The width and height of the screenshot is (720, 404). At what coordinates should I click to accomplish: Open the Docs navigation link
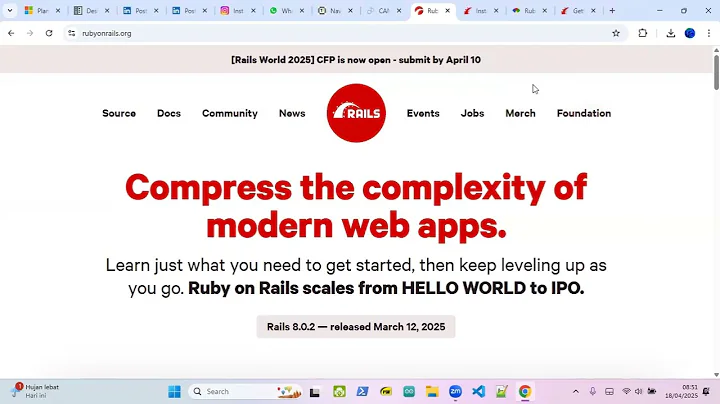point(169,113)
